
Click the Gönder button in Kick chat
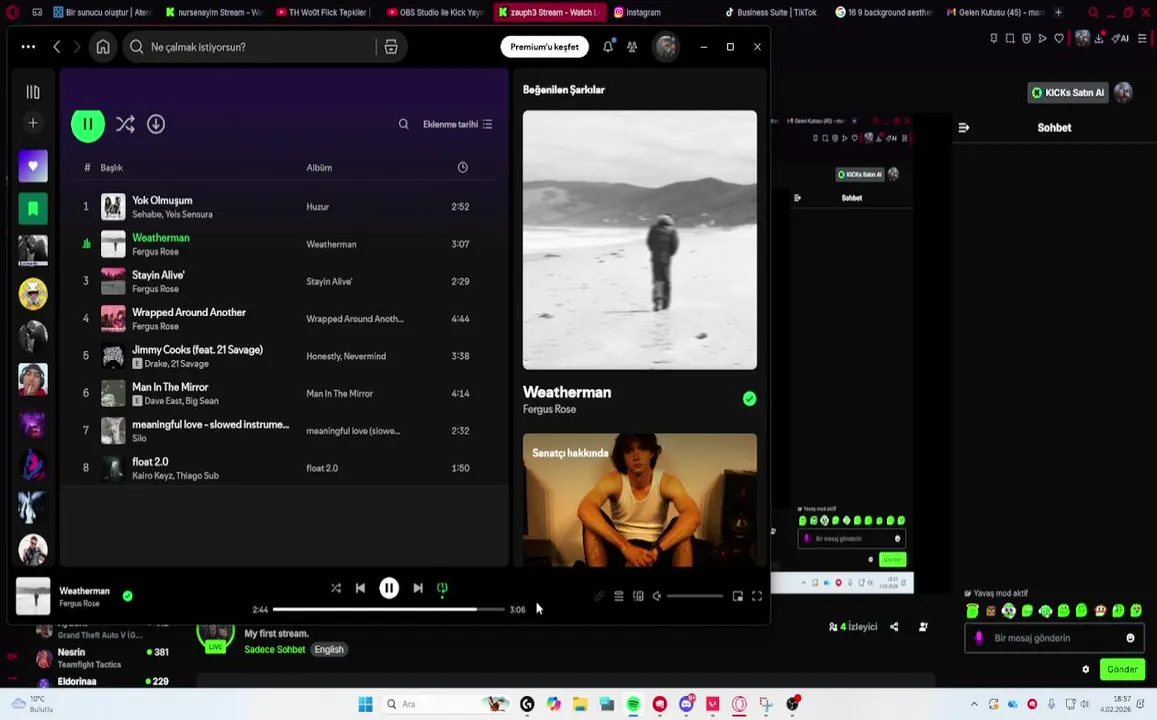(1122, 669)
